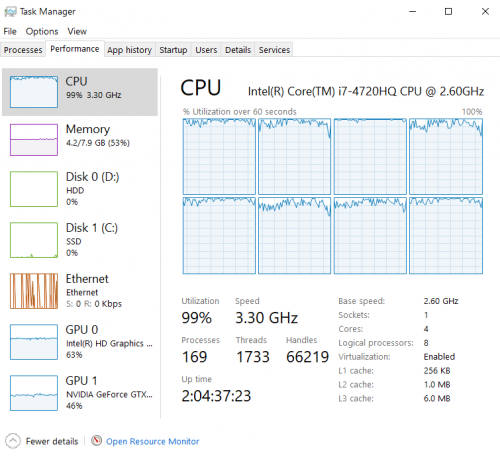Select the Ethernet entry label in sidebar
Viewport: 500px width, 457px height.
(87, 279)
